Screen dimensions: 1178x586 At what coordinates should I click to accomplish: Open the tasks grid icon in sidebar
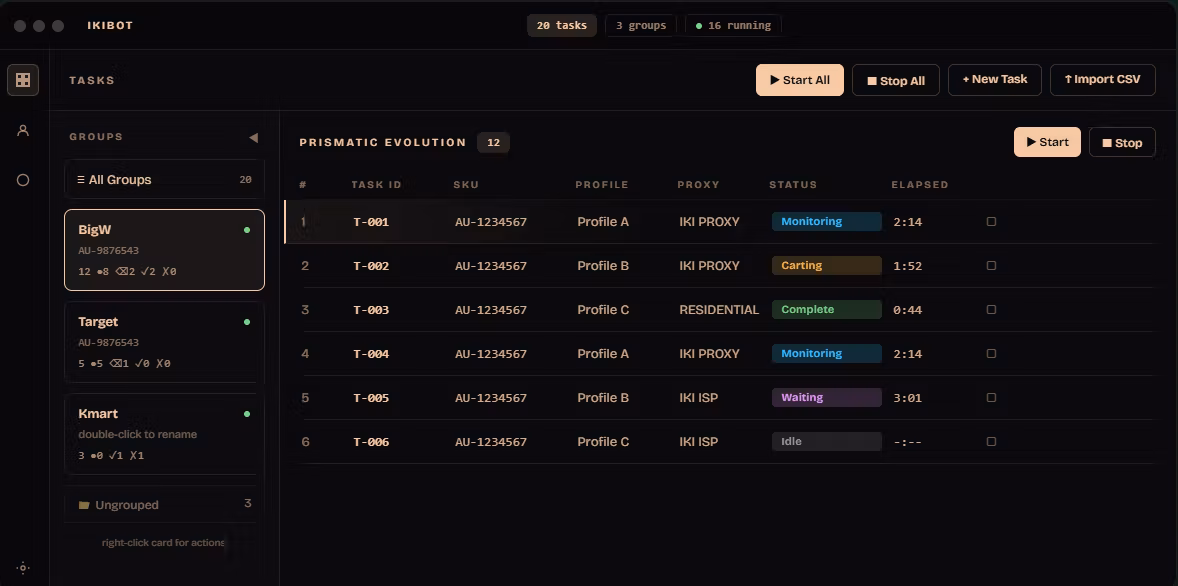coord(23,80)
